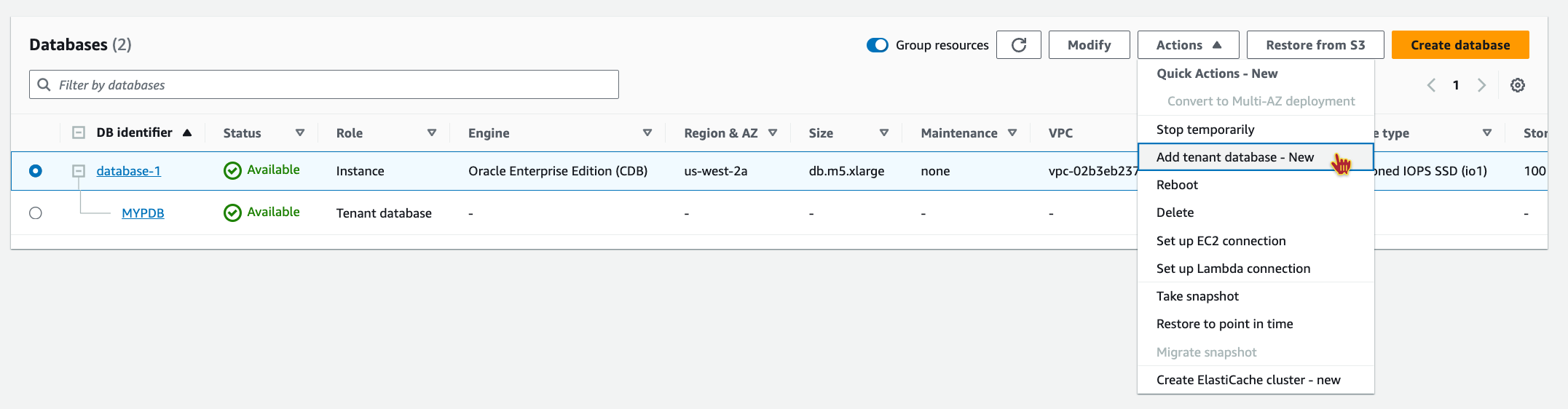The image size is (1568, 409).
Task: Click the Restore from S3 button
Action: [1315, 45]
